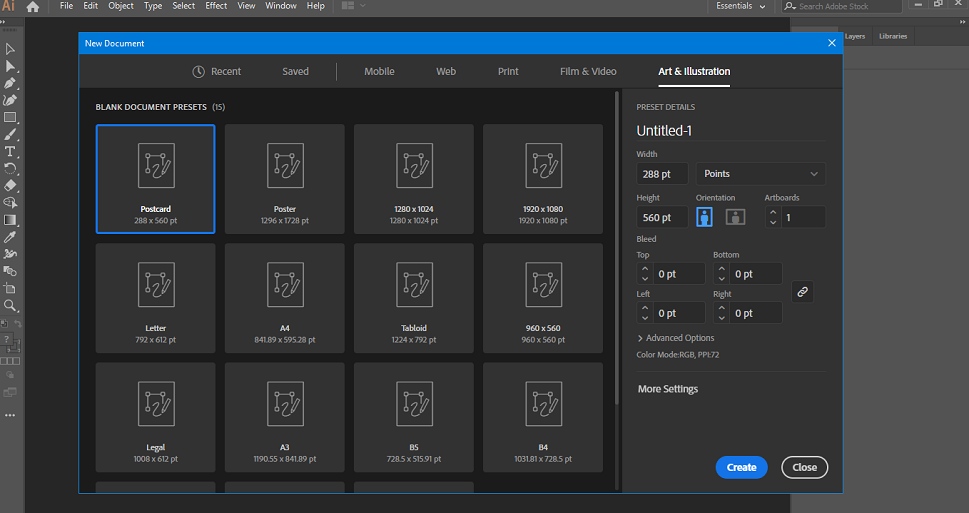Image resolution: width=969 pixels, height=513 pixels.
Task: Select the 960 x 560 preset
Action: pos(543,298)
